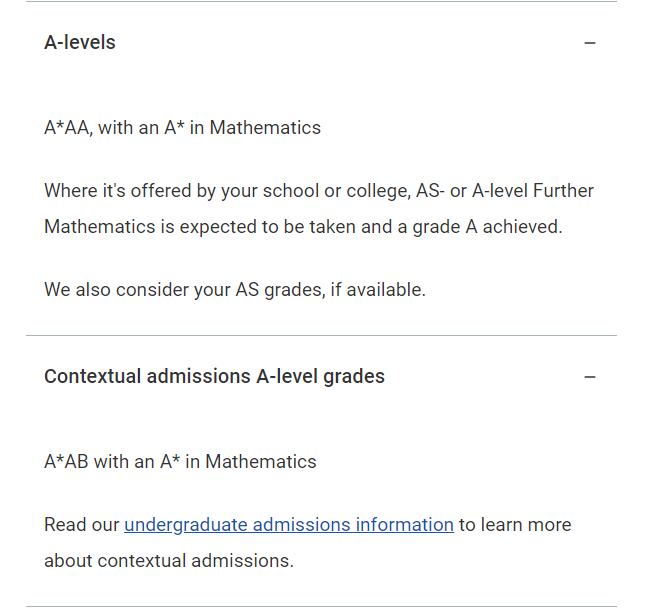The image size is (646, 611).
Task: Click the "Read our" text before the link
Action: coord(82,525)
